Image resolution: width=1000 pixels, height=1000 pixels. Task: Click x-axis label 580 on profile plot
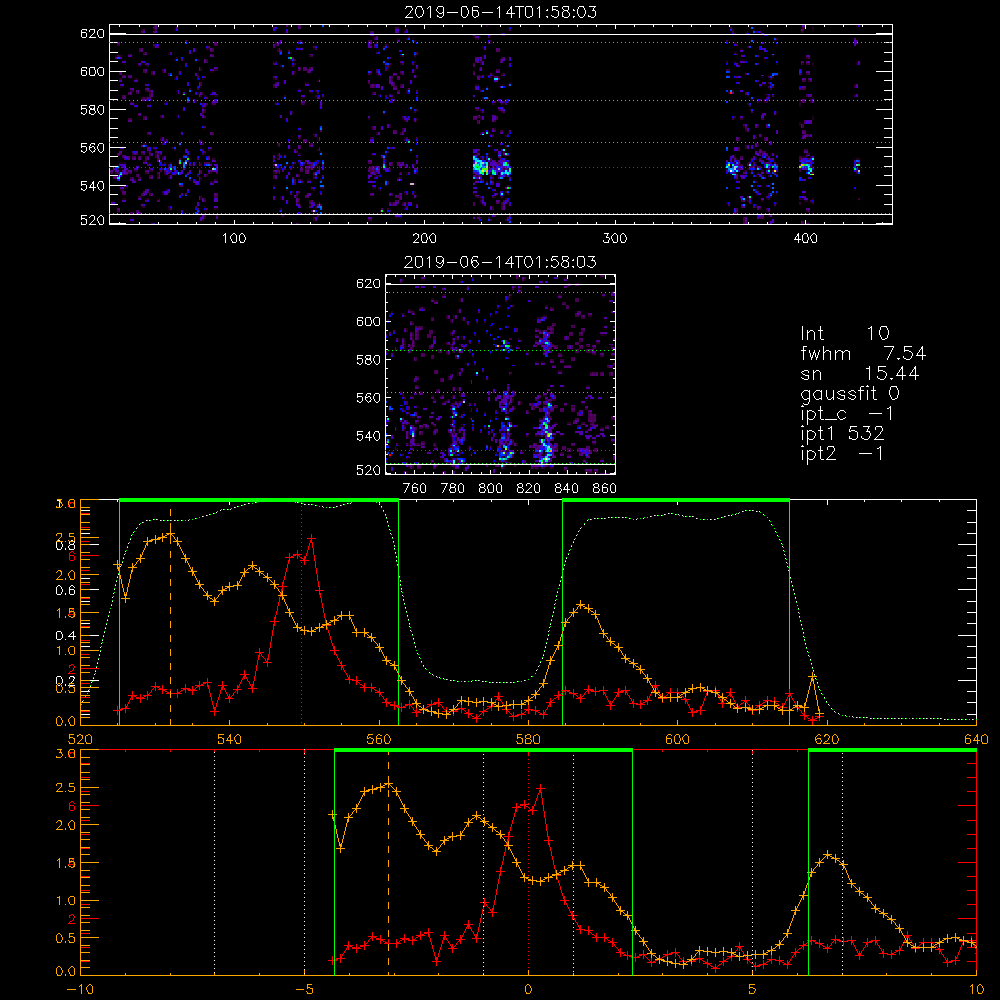pyautogui.click(x=529, y=740)
